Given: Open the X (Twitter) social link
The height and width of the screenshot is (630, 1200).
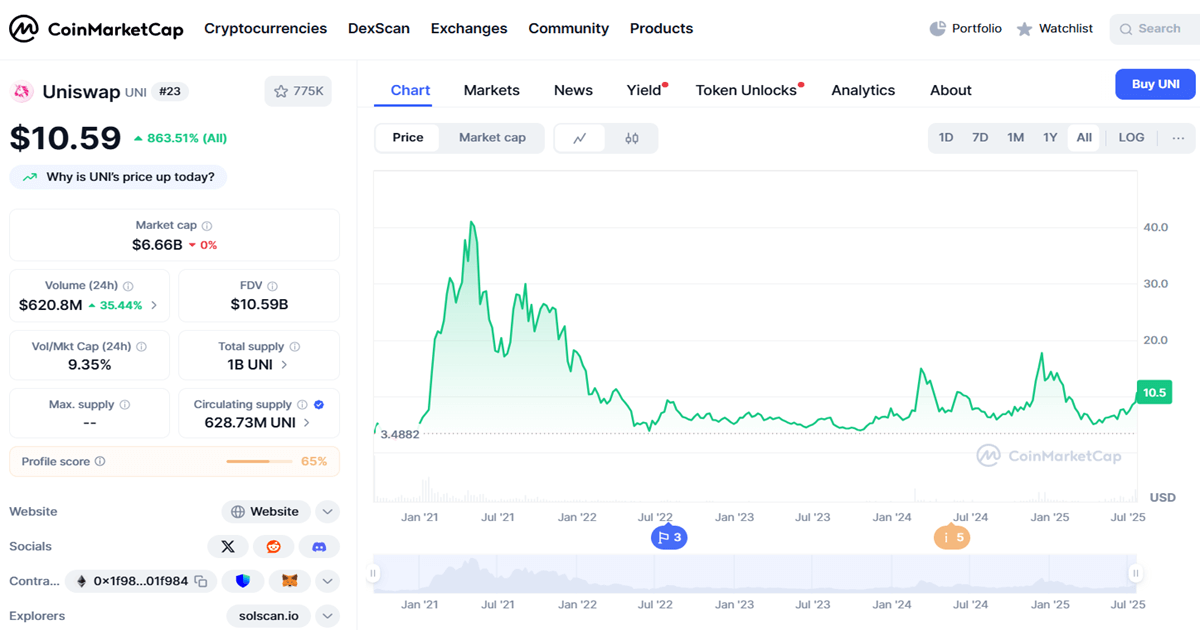Looking at the screenshot, I should 228,547.
